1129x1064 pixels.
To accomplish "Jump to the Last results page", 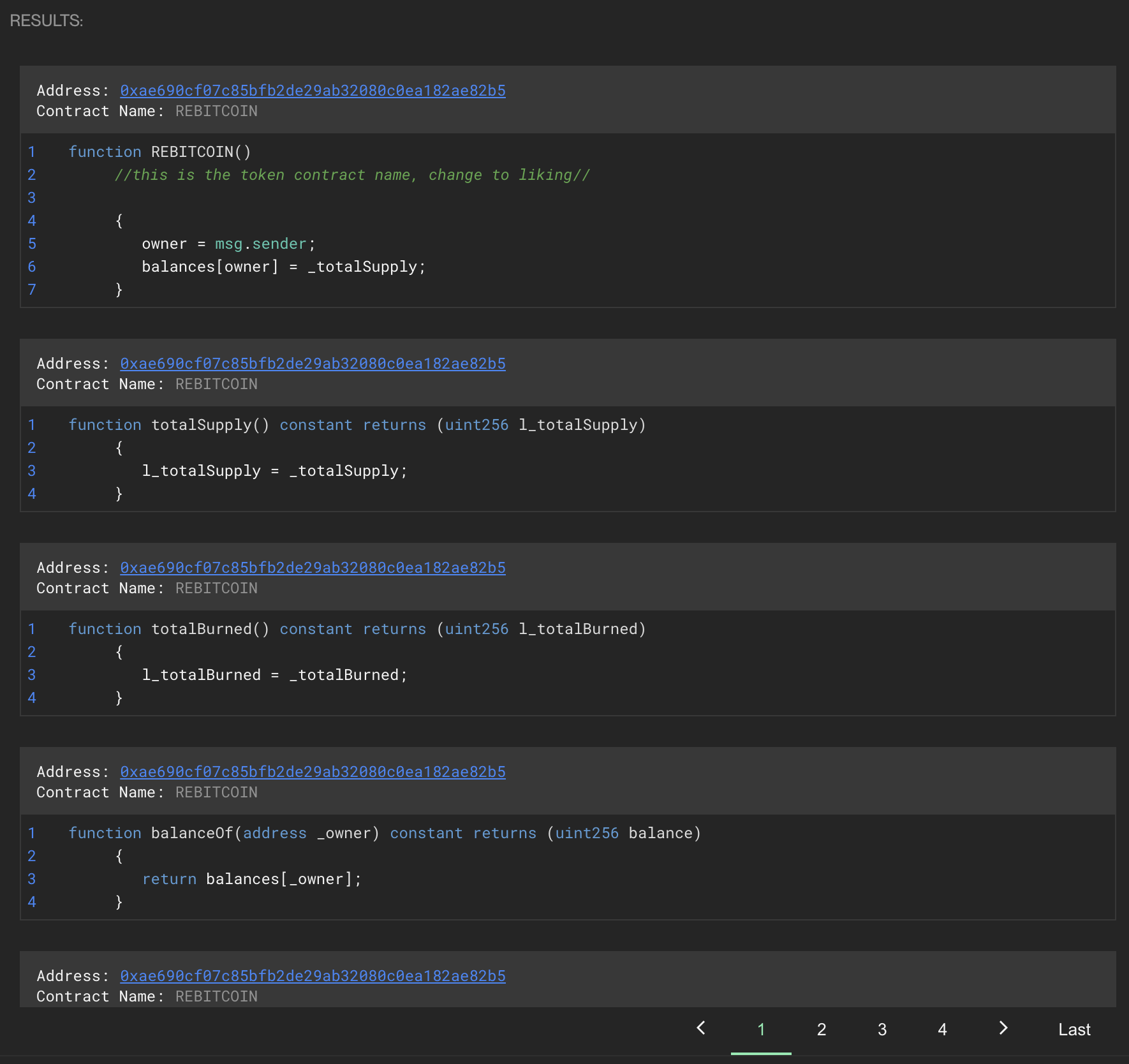I will point(1074,1030).
